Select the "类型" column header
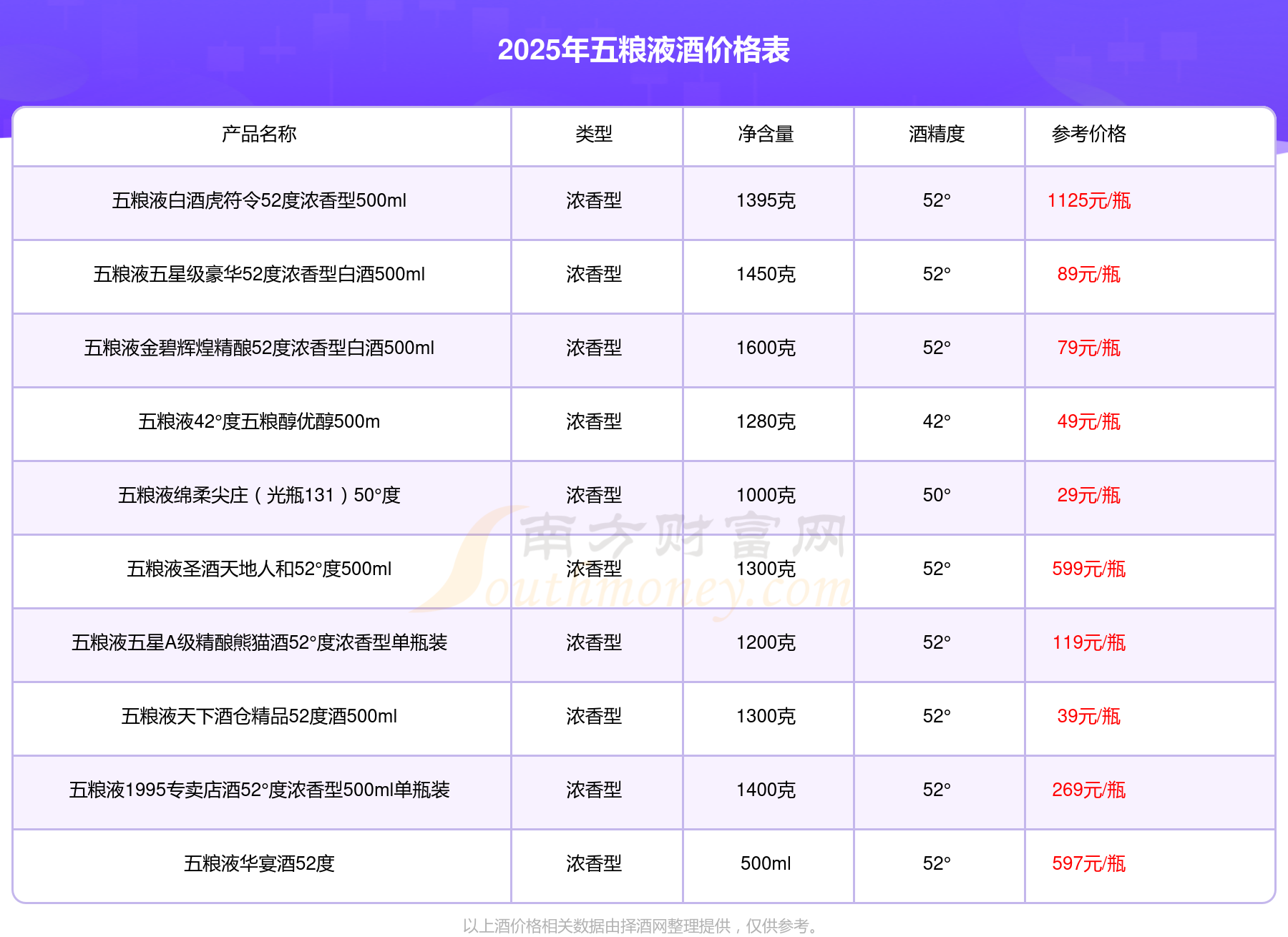Screen dimensions: 1288x937 (x=594, y=134)
